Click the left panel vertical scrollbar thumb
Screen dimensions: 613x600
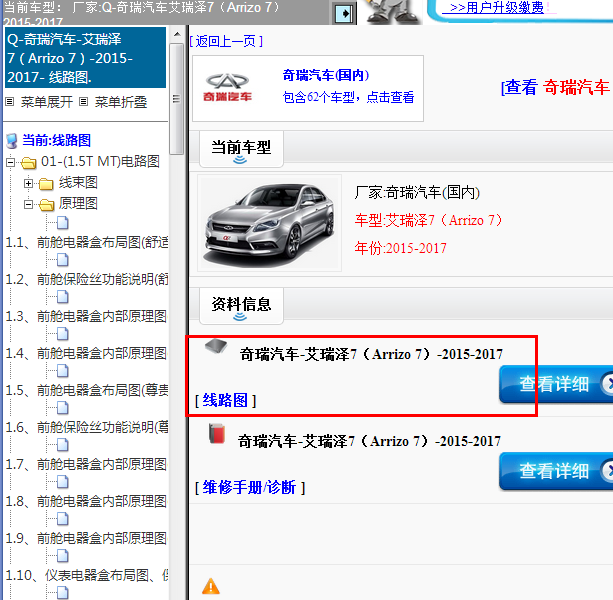click(177, 99)
